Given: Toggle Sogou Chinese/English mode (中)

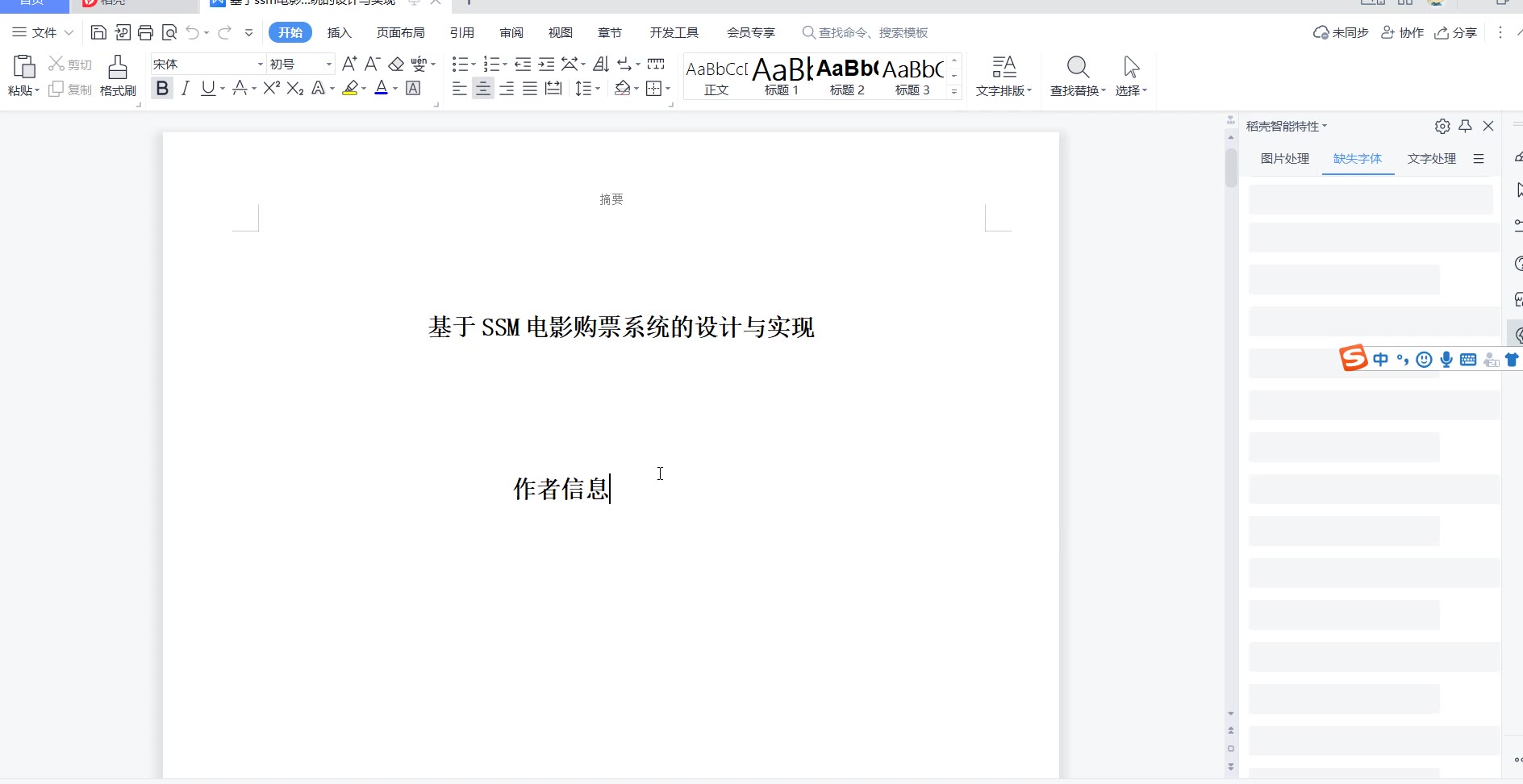Looking at the screenshot, I should coord(1381,360).
